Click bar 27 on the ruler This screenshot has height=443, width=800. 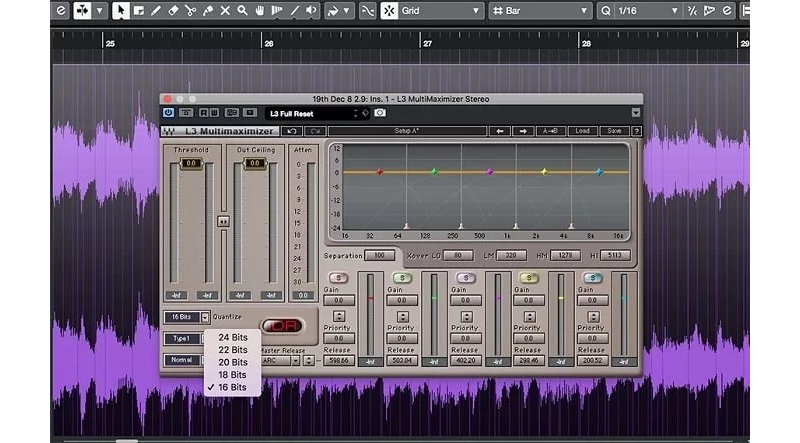click(x=427, y=43)
